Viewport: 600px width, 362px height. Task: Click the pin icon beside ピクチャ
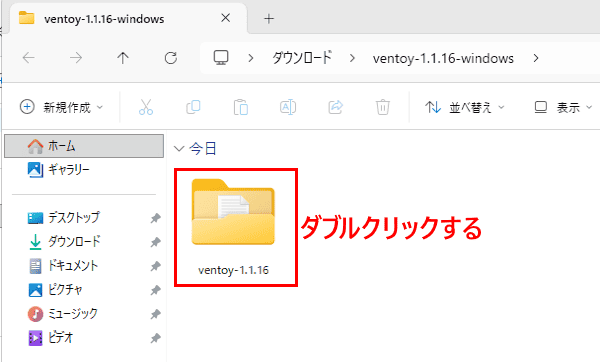155,290
